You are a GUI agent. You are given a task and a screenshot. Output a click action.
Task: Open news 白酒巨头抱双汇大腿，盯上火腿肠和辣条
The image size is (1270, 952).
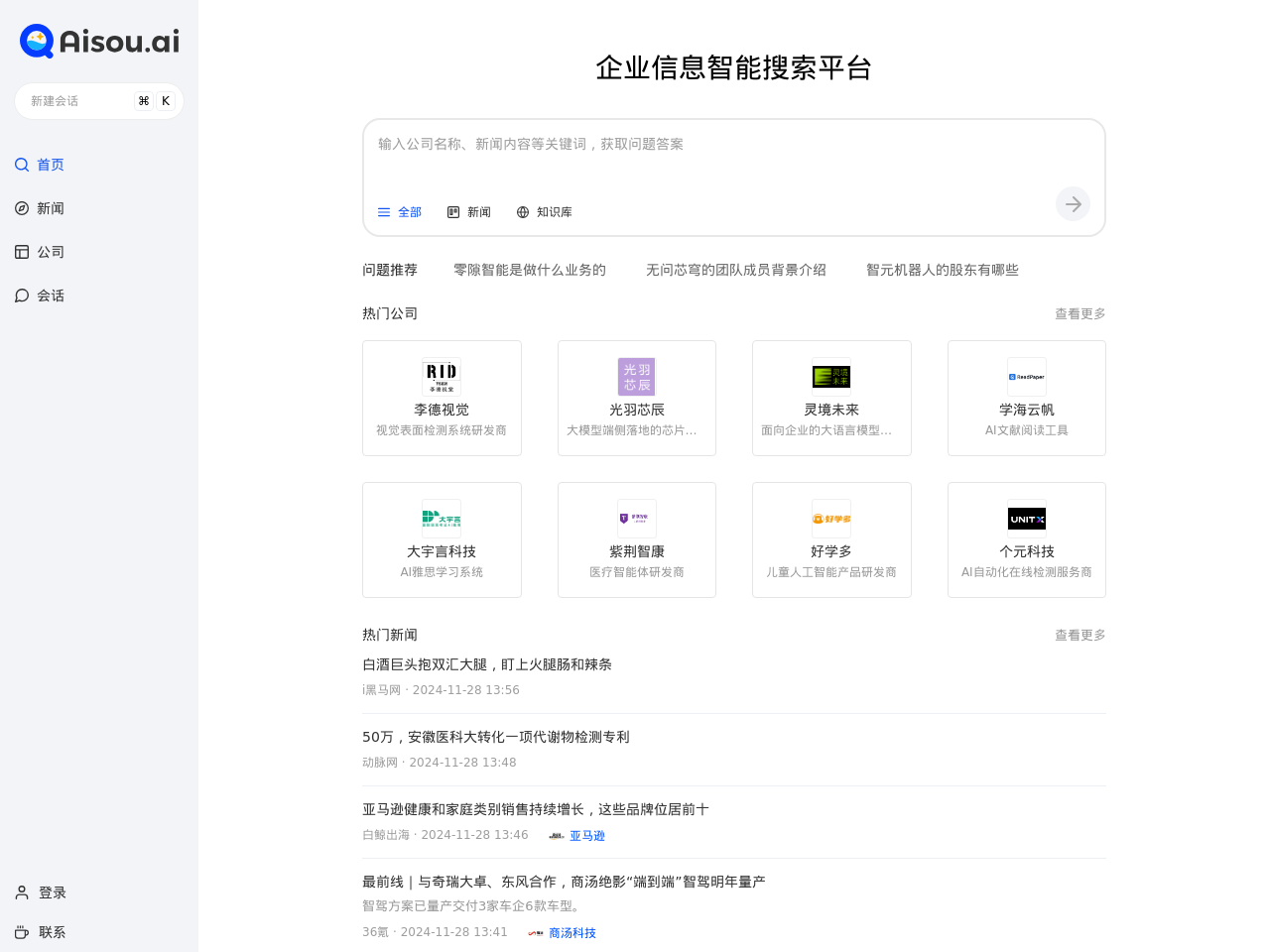click(487, 664)
